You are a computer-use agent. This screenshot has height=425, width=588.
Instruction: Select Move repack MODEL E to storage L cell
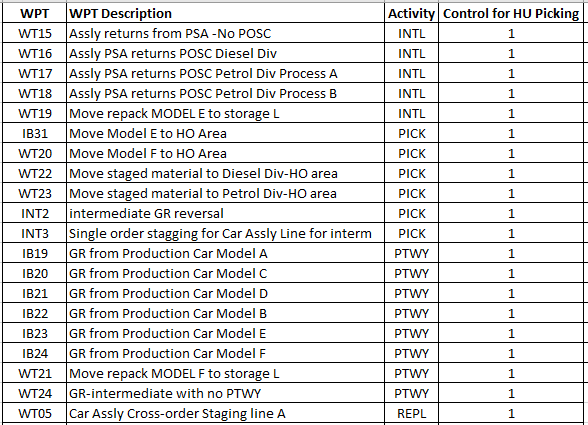coord(225,113)
